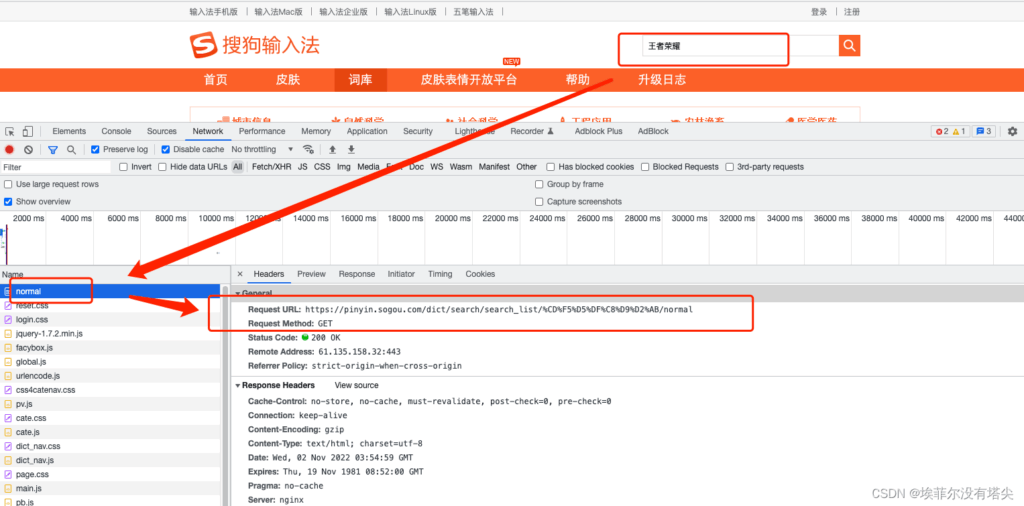Uncheck the Preserve log checkbox
1024x506 pixels.
tap(96, 150)
